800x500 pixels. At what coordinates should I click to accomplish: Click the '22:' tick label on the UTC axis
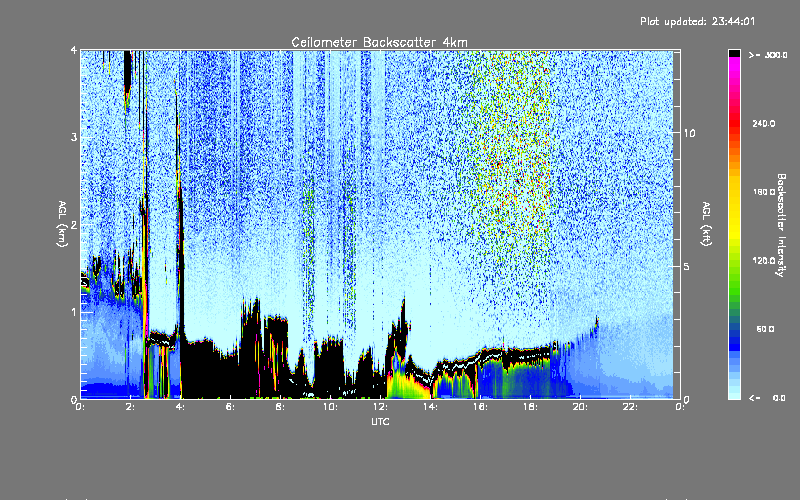click(x=630, y=407)
